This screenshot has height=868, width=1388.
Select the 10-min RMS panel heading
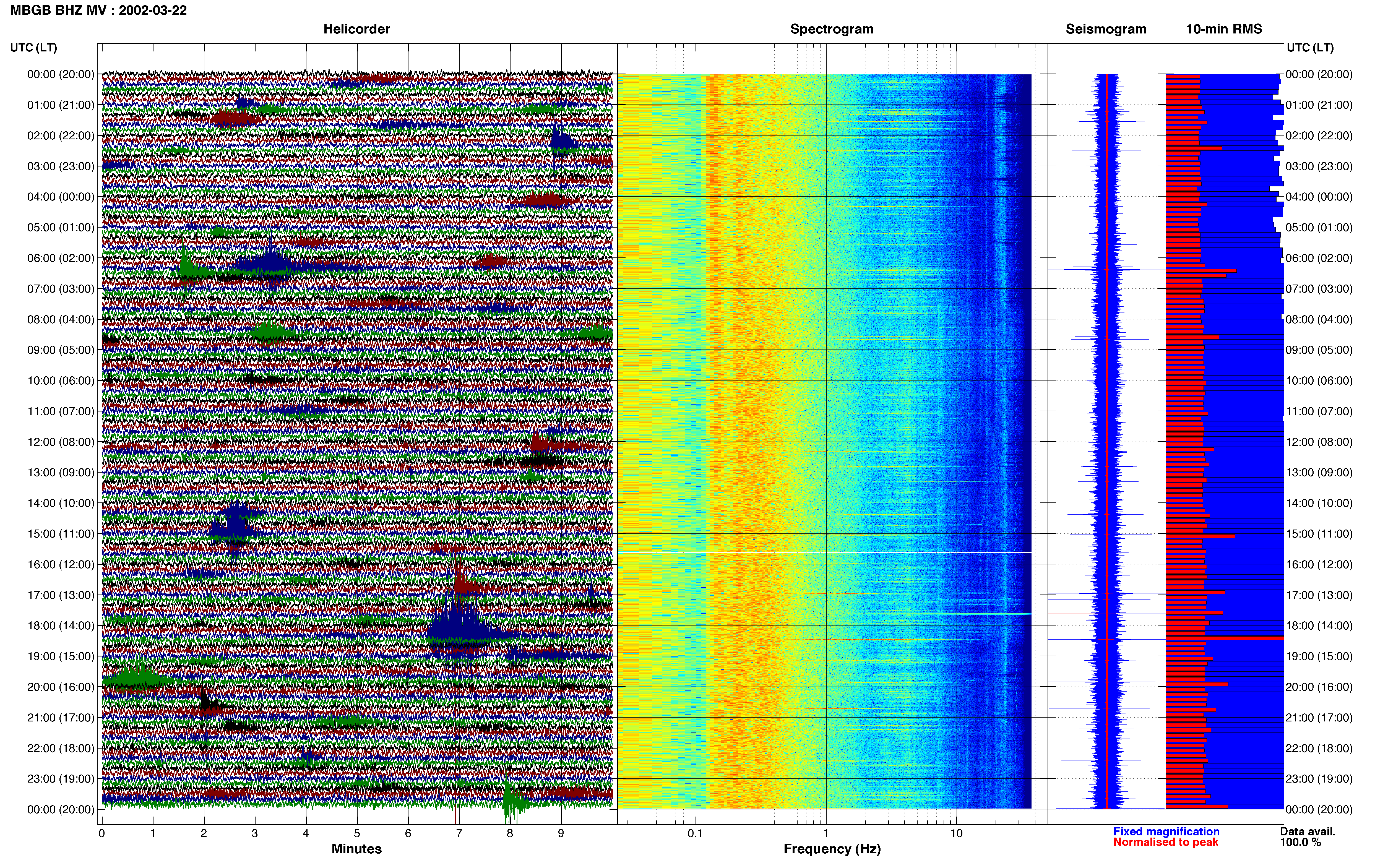pyautogui.click(x=1224, y=29)
